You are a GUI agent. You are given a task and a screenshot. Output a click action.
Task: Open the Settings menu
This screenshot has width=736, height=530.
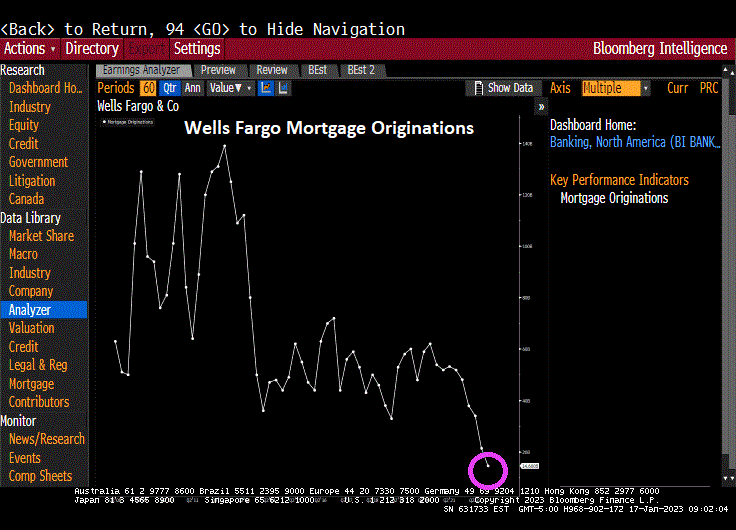pyautogui.click(x=197, y=48)
